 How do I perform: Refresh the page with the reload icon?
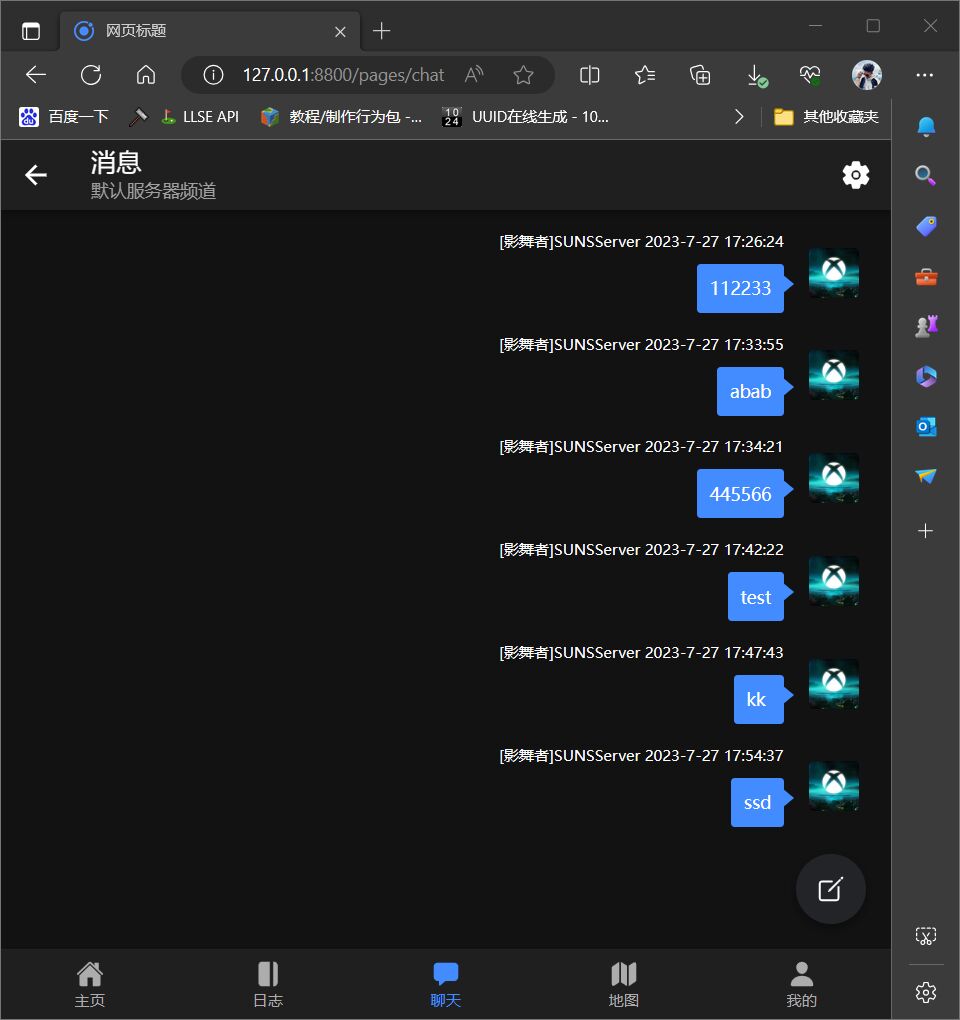pyautogui.click(x=91, y=75)
